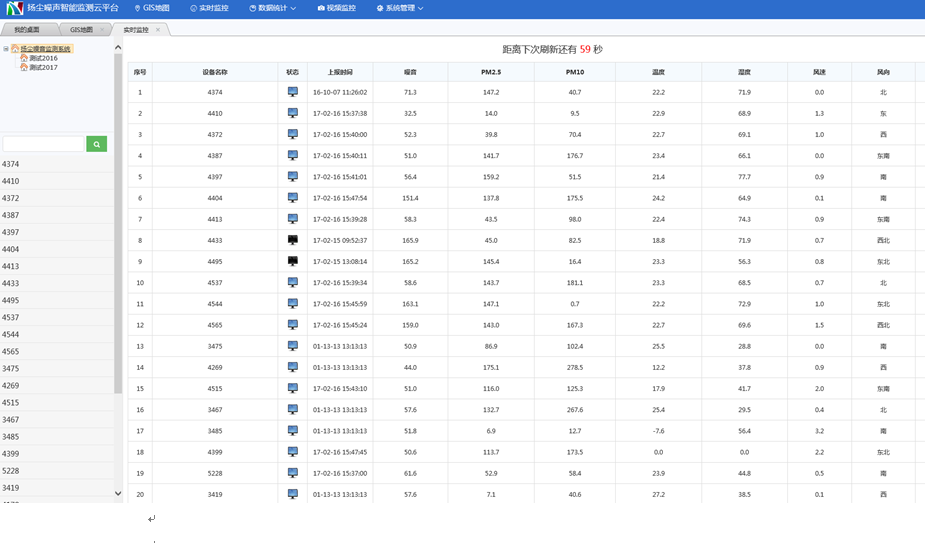The width and height of the screenshot is (925, 543).
Task: Click the green search button
Action: 96,145
